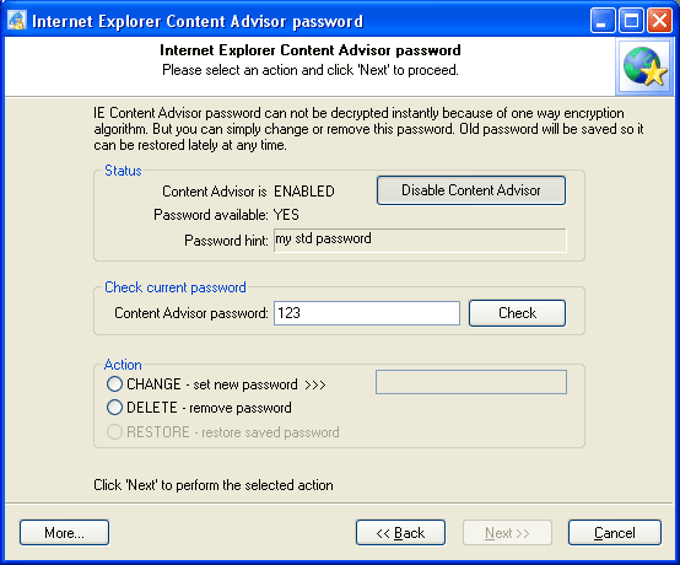The height and width of the screenshot is (565, 680).
Task: Click the ENABLED status text
Action: click(x=304, y=191)
